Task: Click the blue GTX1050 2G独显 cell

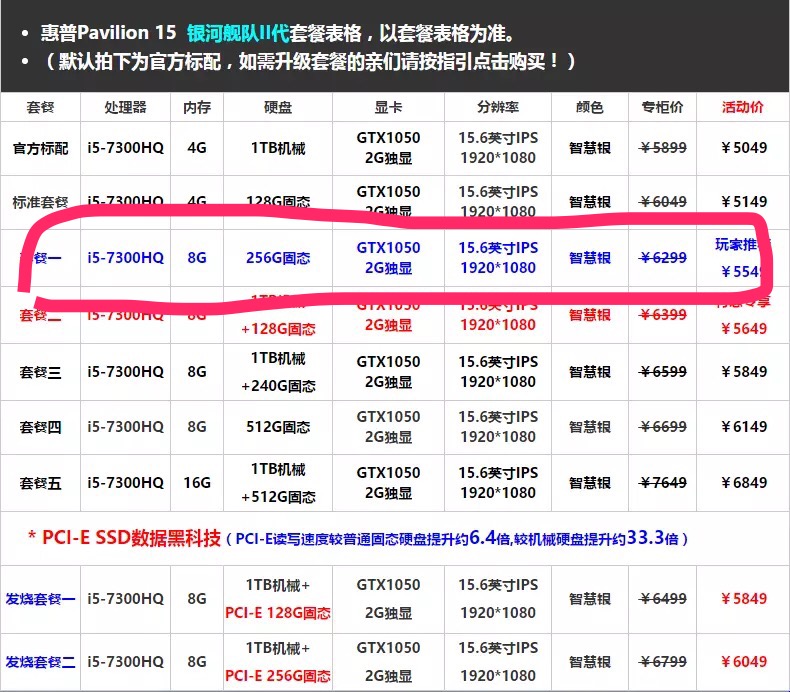Action: (x=388, y=258)
